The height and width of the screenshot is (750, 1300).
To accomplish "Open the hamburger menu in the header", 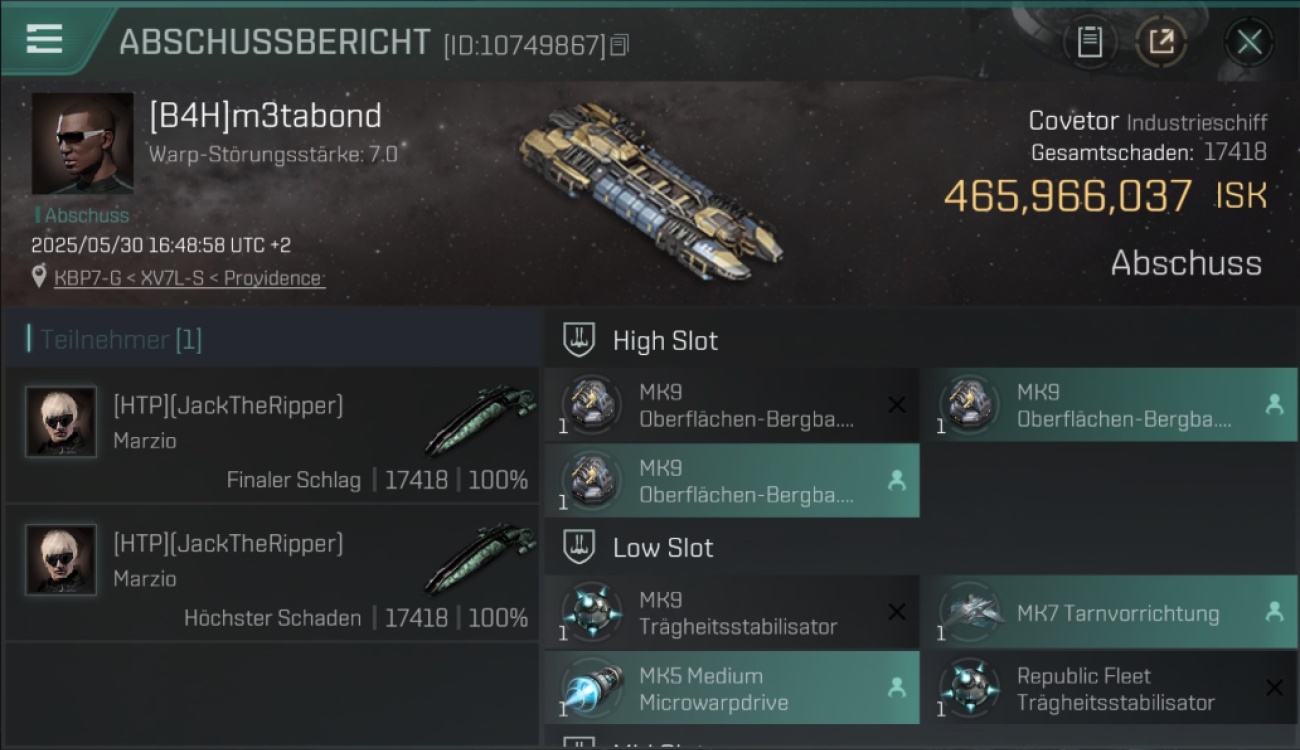I will pos(44,40).
